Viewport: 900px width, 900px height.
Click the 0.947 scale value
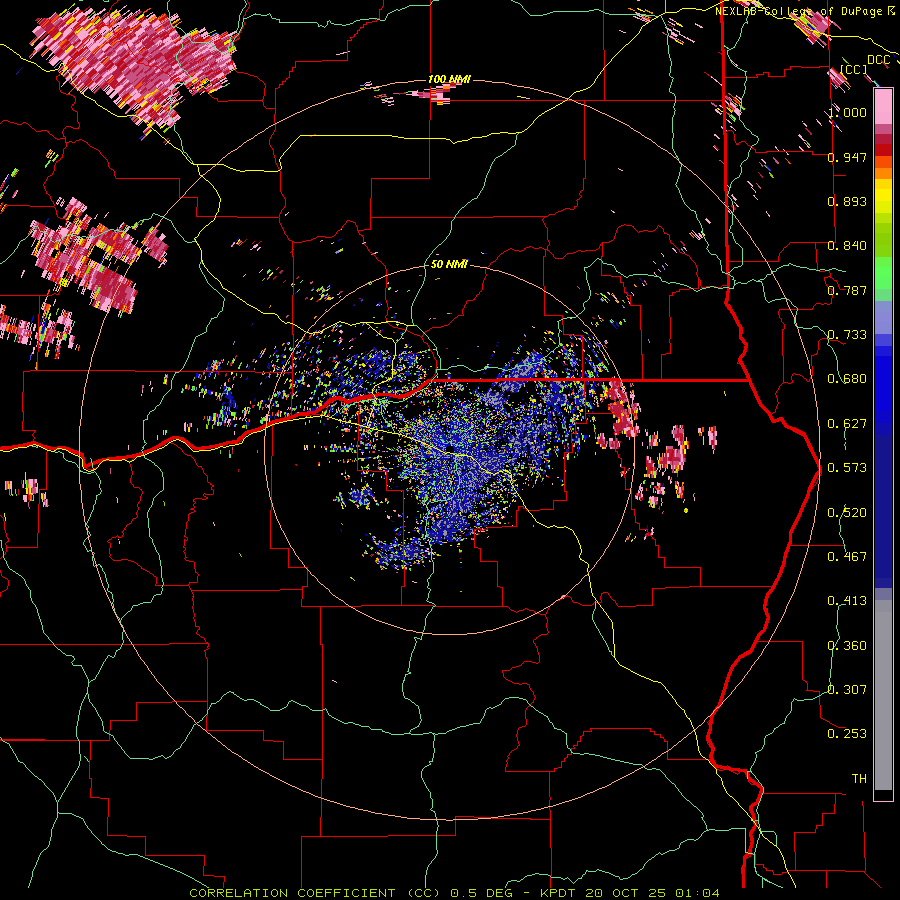point(847,157)
